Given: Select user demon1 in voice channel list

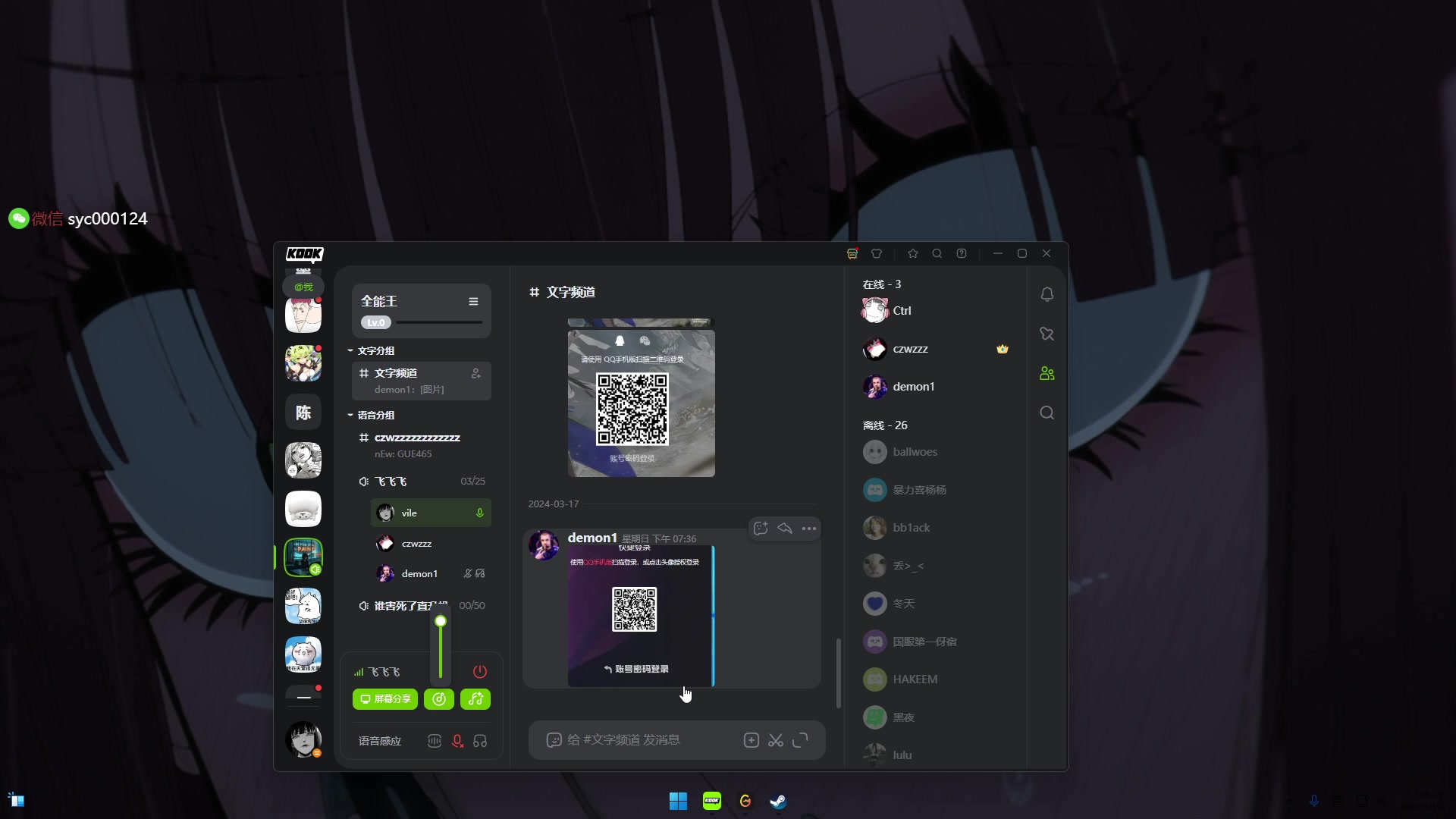Looking at the screenshot, I should tap(431, 574).
